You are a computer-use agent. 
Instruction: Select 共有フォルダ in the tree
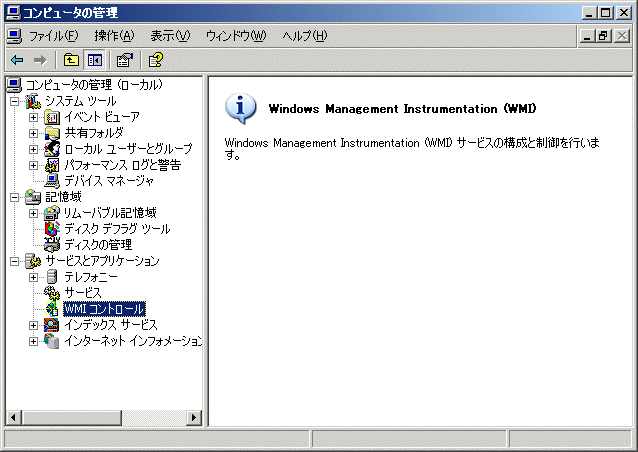point(94,133)
